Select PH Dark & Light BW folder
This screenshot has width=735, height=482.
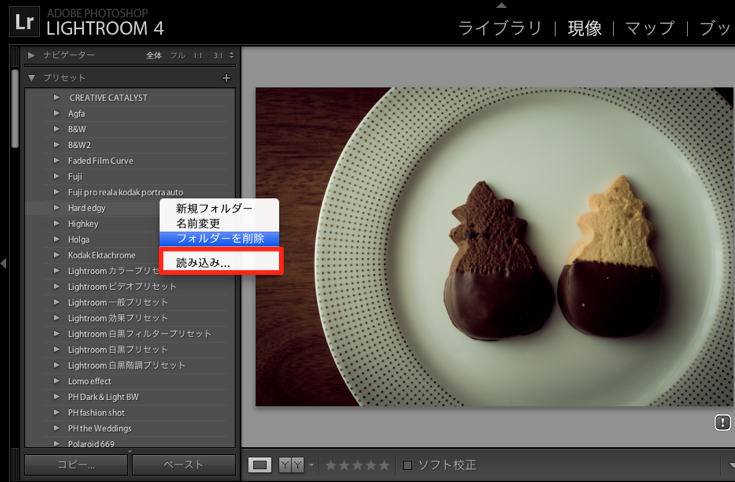[103, 397]
